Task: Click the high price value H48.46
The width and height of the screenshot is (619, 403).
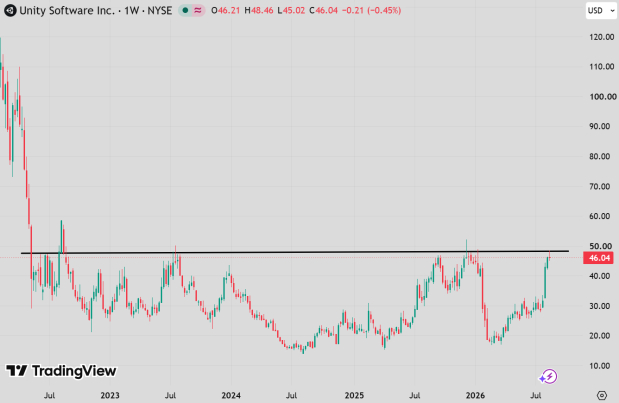Action: click(x=259, y=10)
